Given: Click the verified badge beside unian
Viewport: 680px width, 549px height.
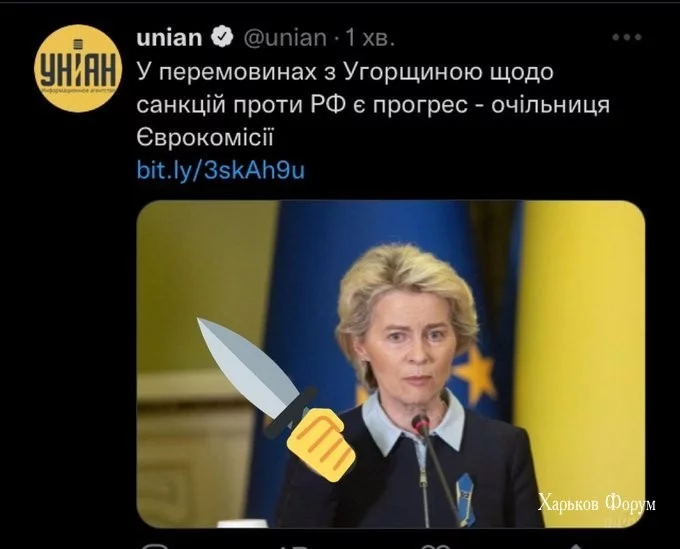Looking at the screenshot, I should tap(222, 37).
